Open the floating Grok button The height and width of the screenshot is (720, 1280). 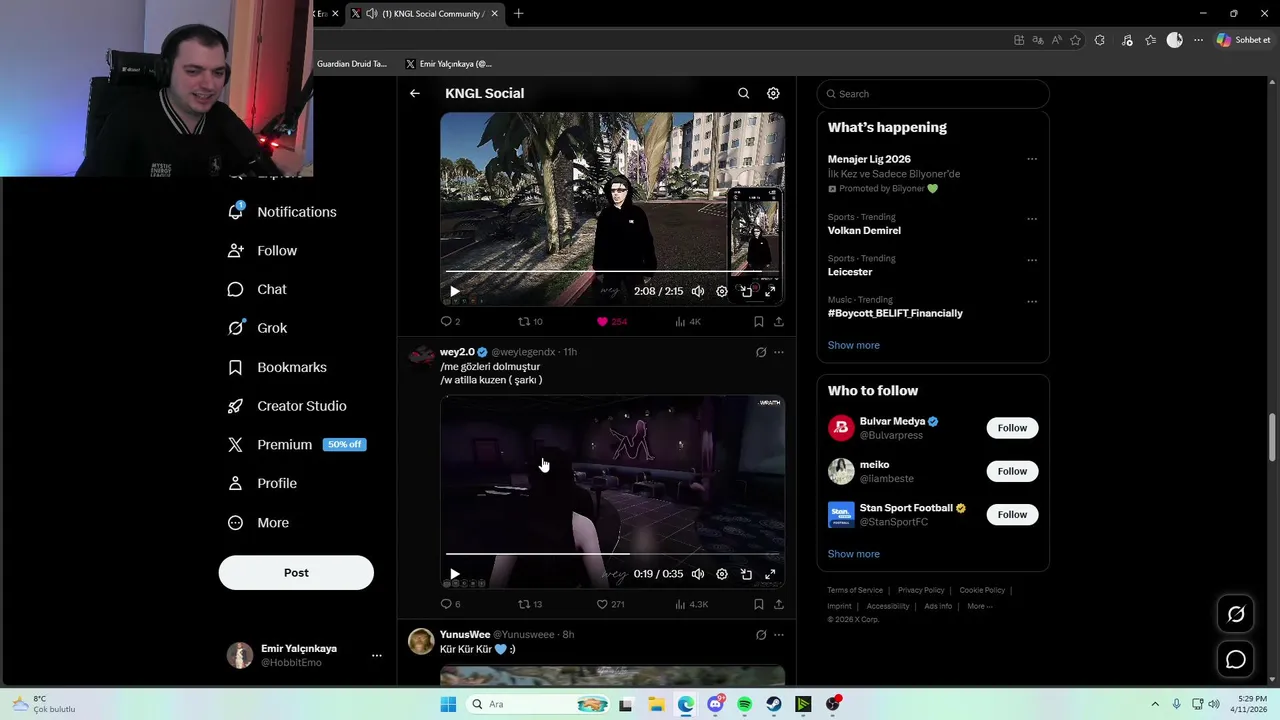point(1236,614)
